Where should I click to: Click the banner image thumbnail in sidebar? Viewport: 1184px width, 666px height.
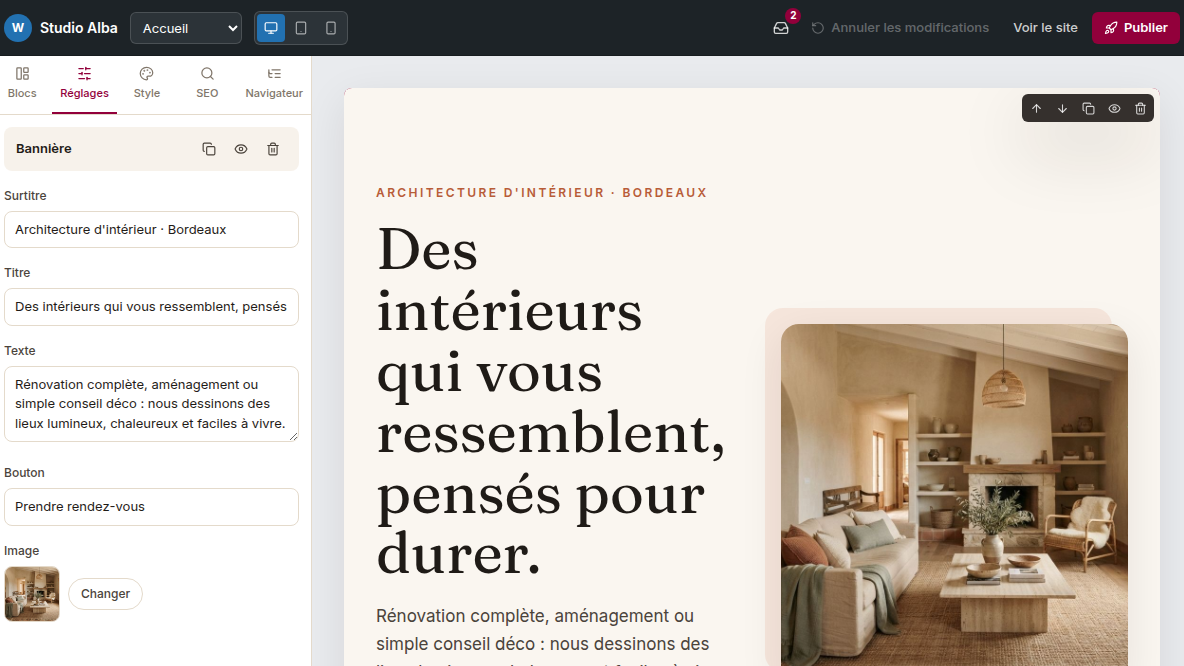point(32,594)
